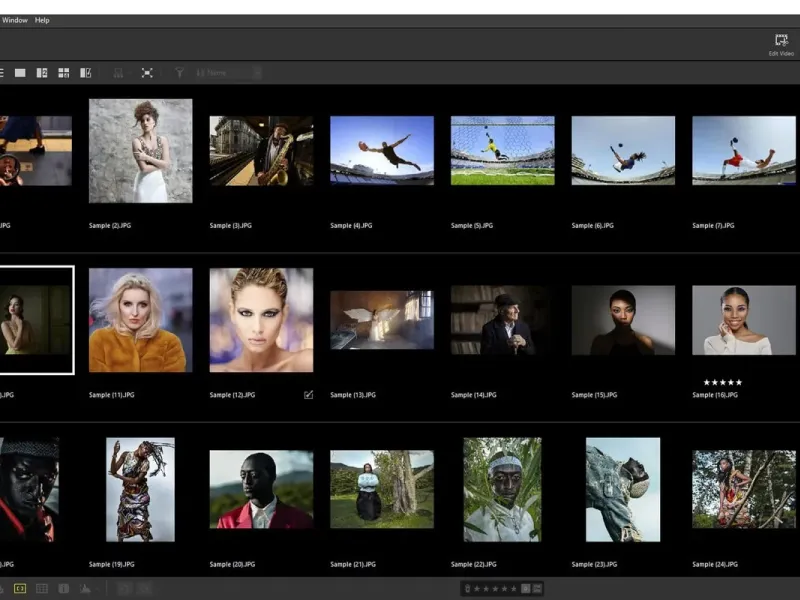Select the saxophone player thumbnail Sample (3)

pos(261,150)
